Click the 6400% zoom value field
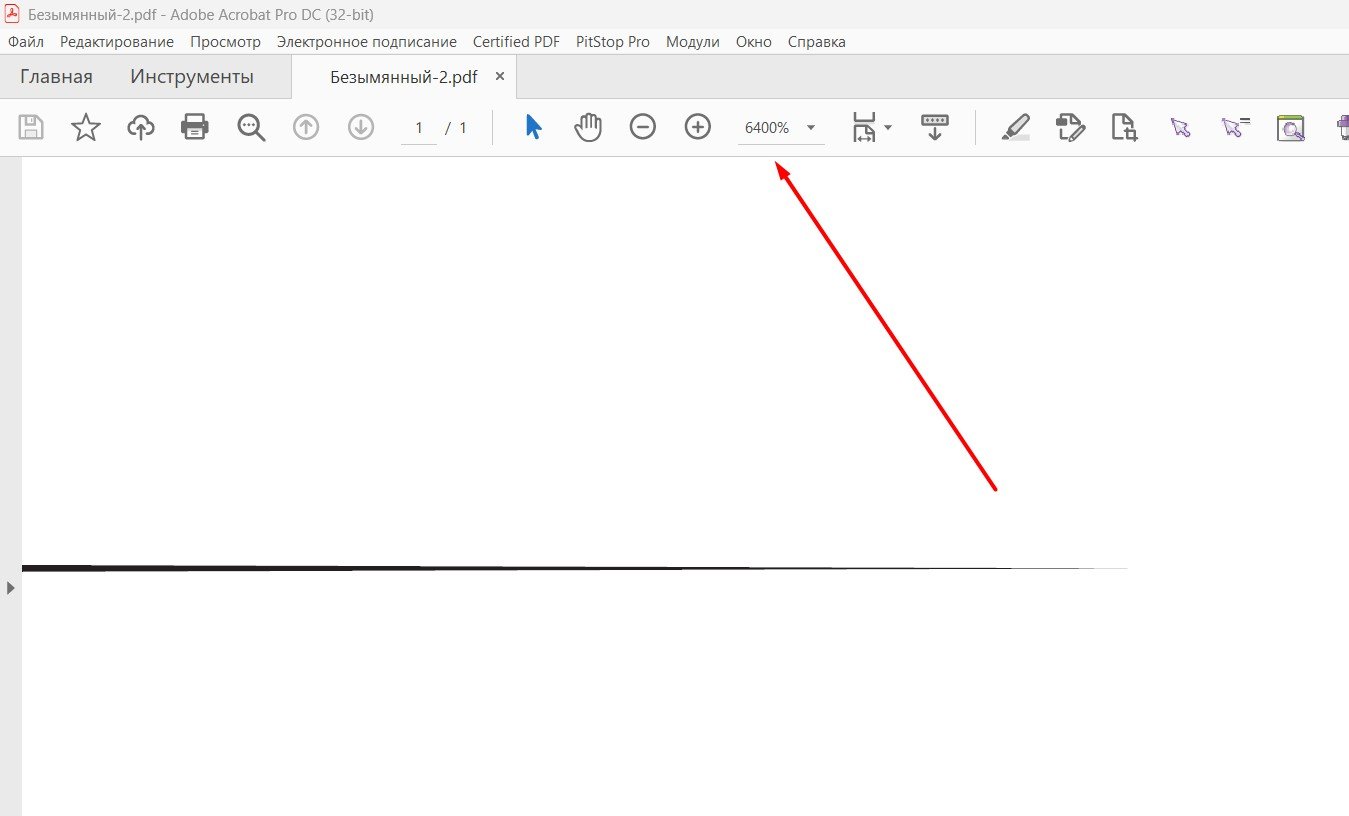The image size is (1349, 816). coord(767,128)
